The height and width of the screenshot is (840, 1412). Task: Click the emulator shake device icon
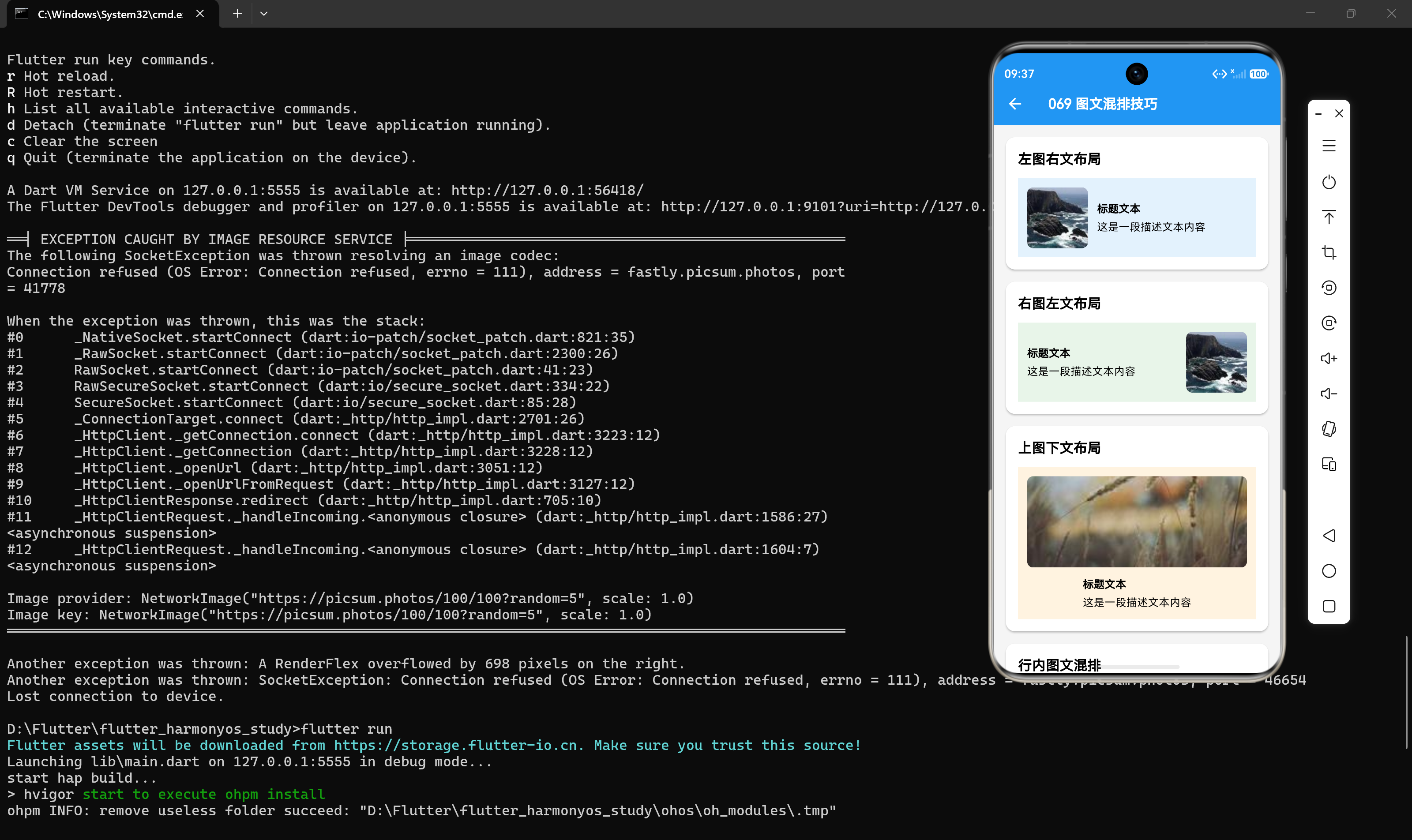[1329, 429]
